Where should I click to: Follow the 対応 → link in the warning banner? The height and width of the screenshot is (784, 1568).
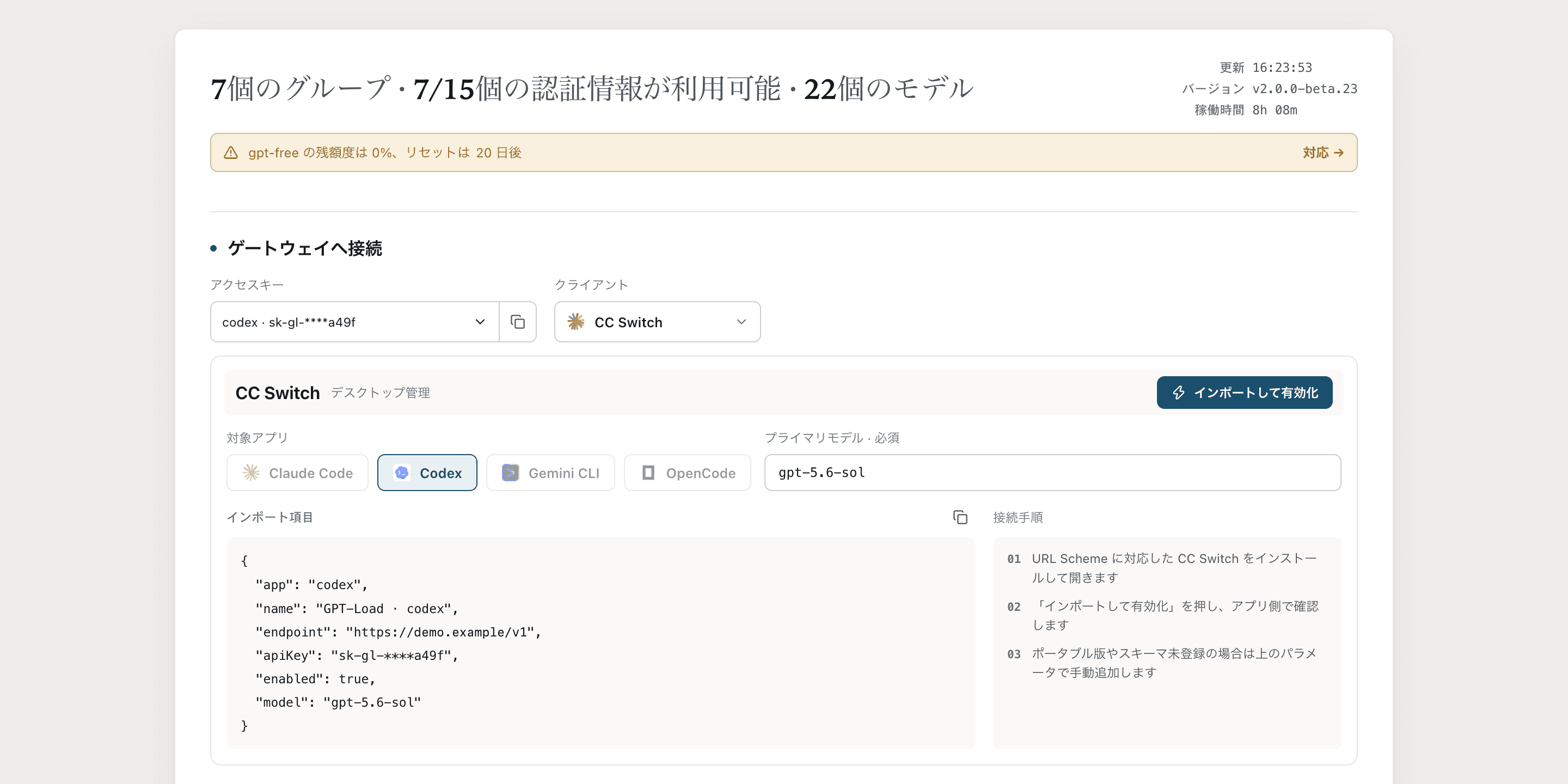(1322, 153)
